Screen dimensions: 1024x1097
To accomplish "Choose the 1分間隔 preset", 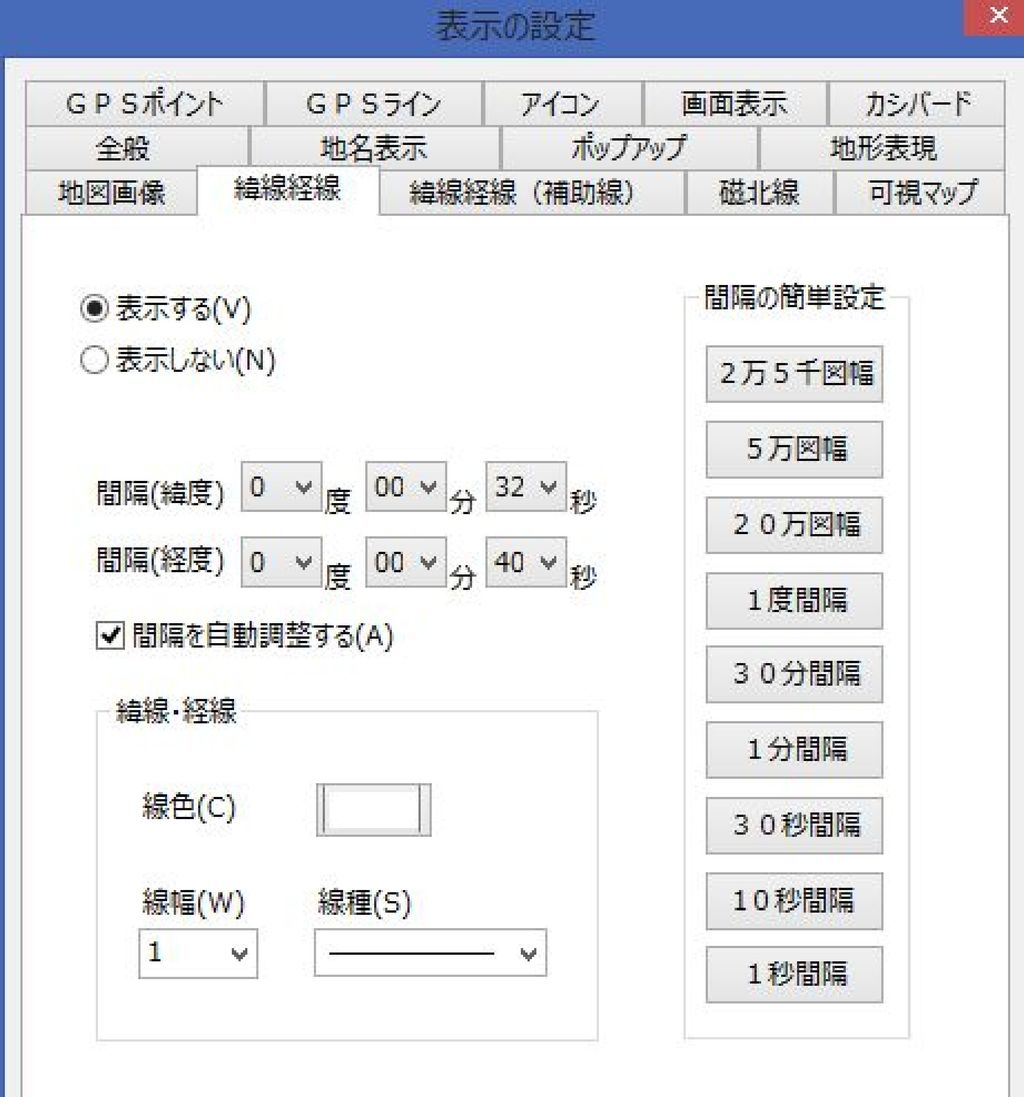I will (795, 750).
